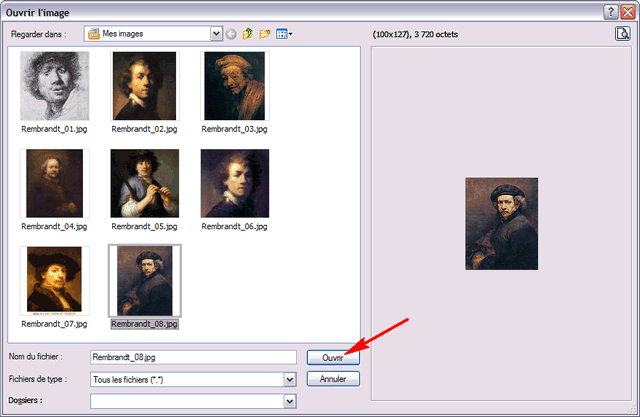
Task: Click the highlighted Rembrandt_08.jpg file name
Action: pyautogui.click(x=144, y=324)
